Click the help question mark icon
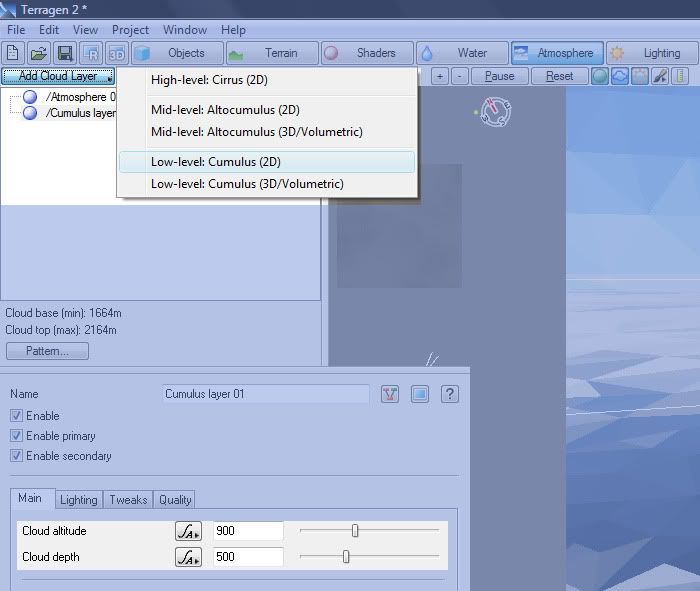 (x=449, y=394)
